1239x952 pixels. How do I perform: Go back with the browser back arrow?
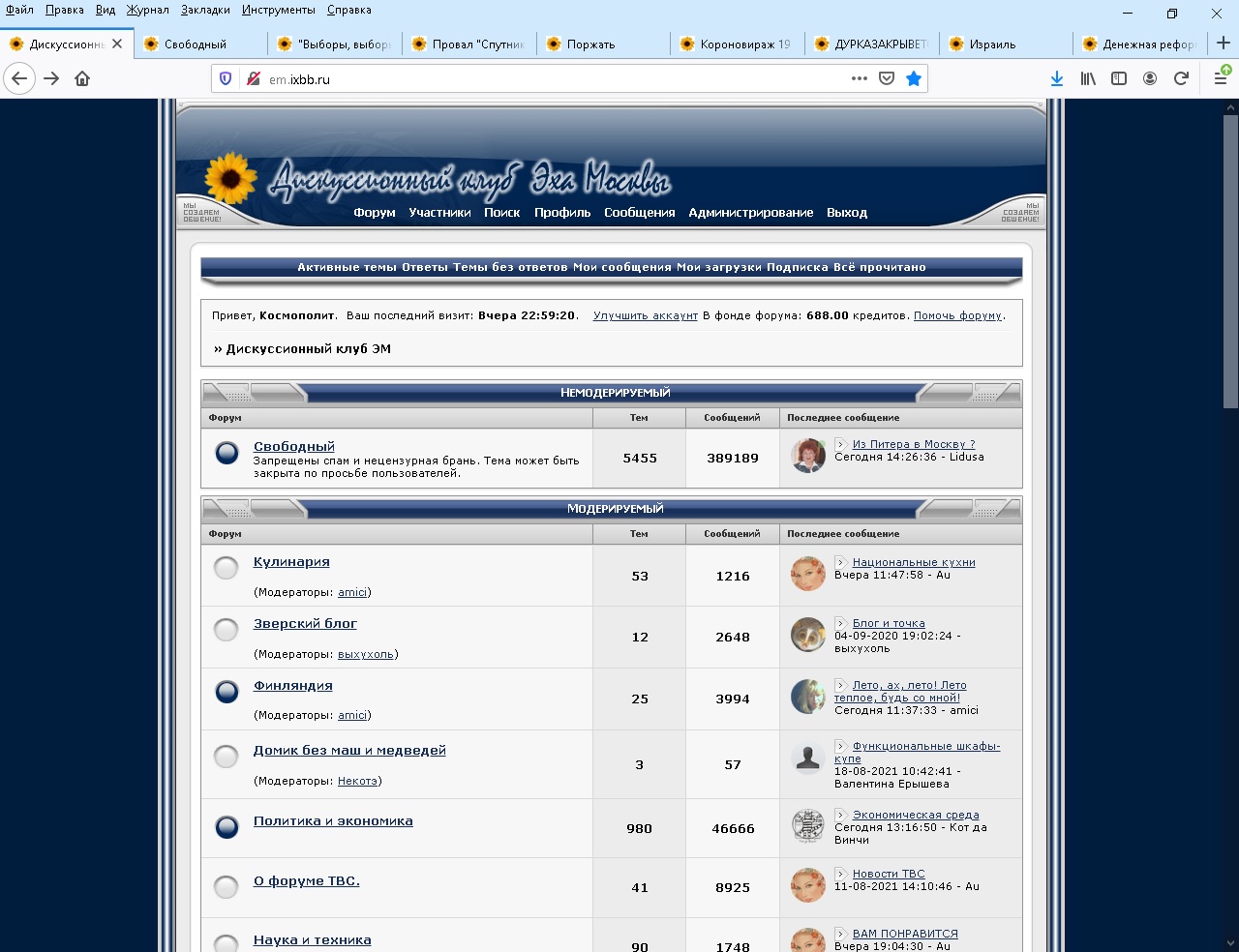click(19, 78)
